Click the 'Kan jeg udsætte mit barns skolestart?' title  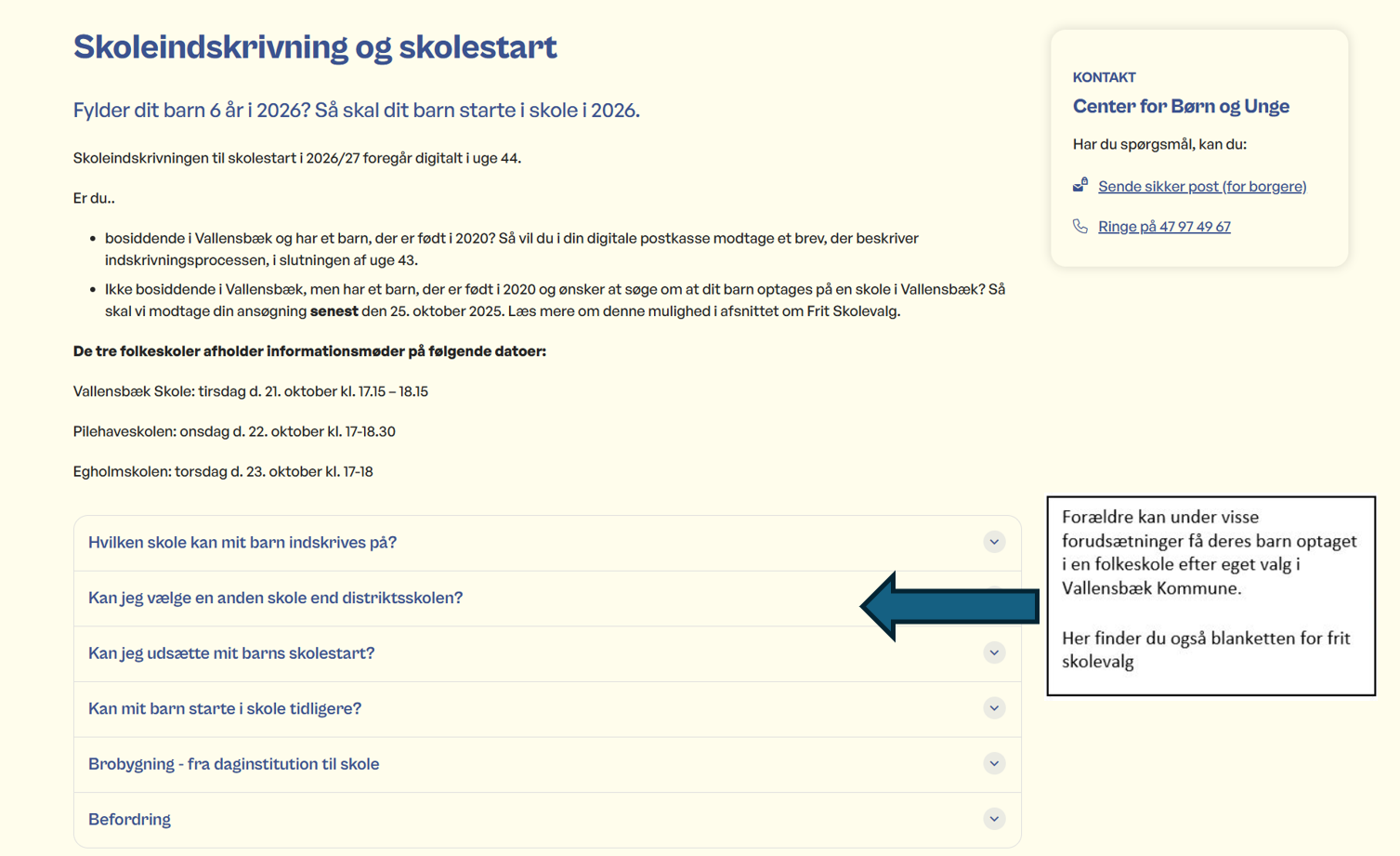click(x=231, y=653)
